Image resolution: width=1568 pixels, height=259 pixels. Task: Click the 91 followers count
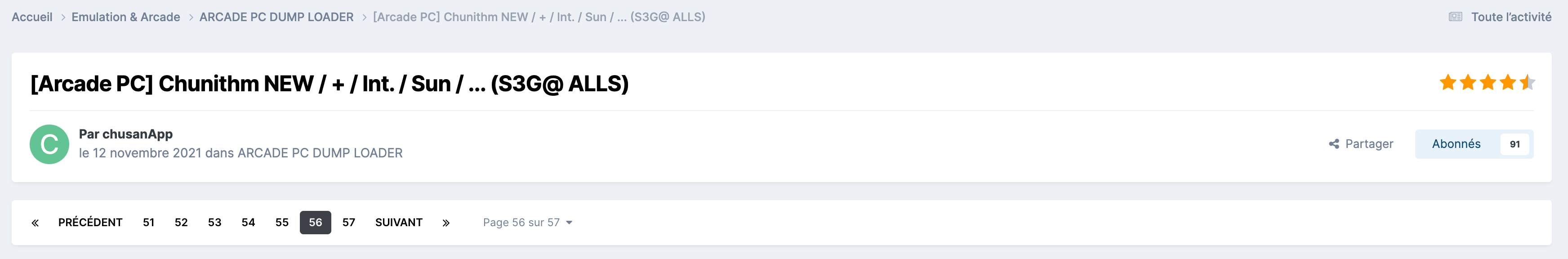[1515, 144]
